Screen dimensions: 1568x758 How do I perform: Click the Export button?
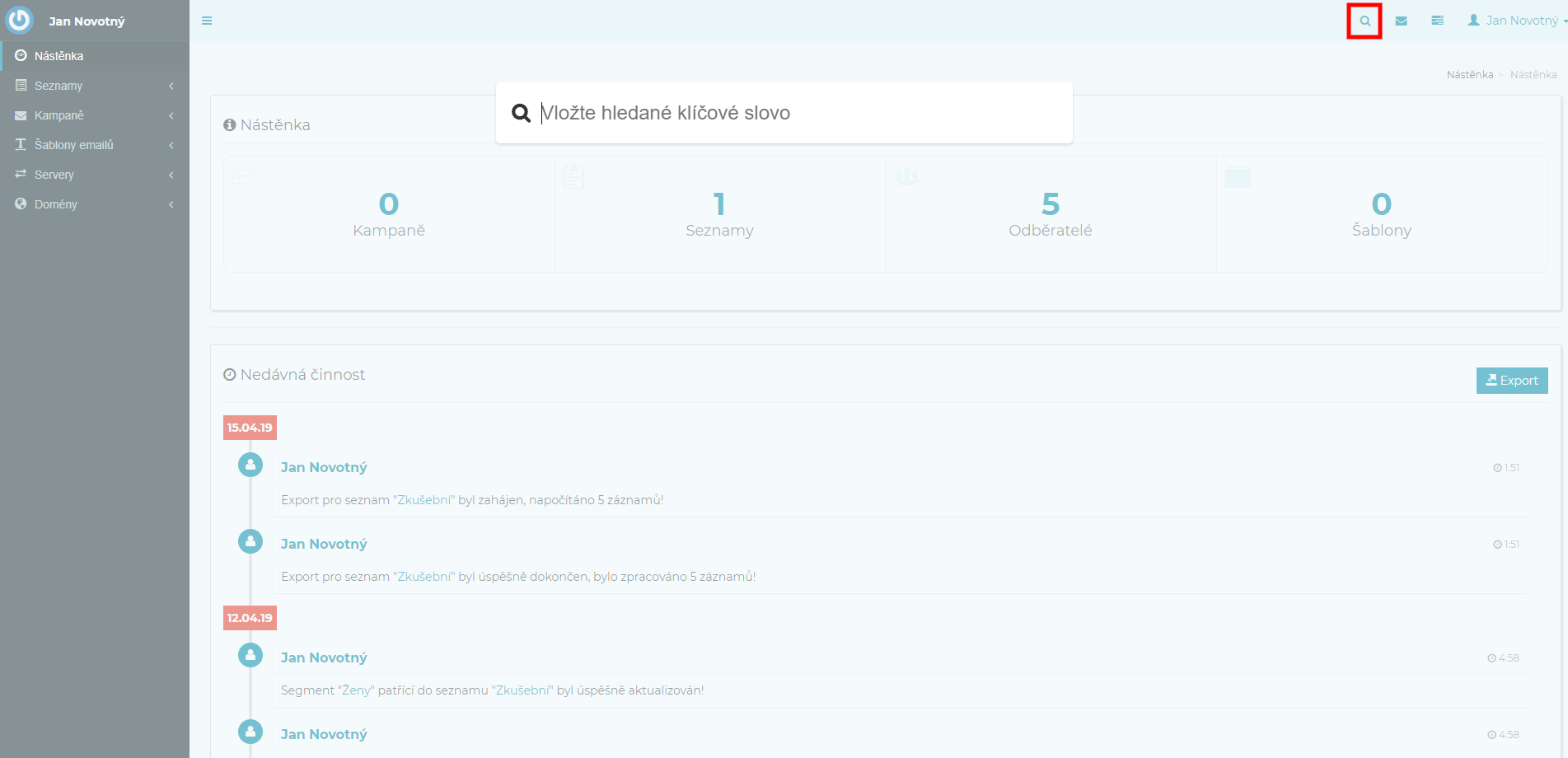pos(1511,381)
